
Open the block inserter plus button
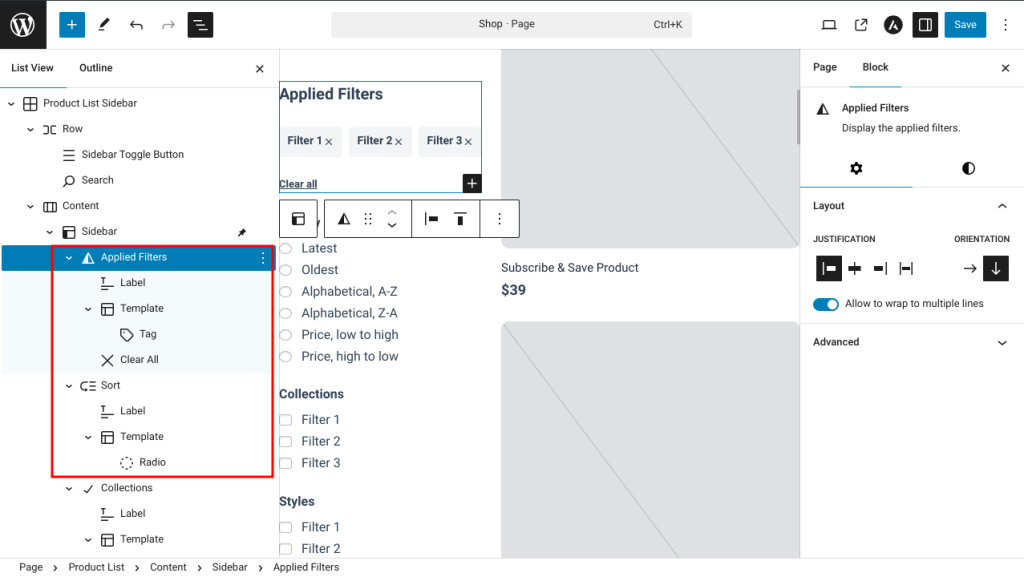tap(72, 24)
